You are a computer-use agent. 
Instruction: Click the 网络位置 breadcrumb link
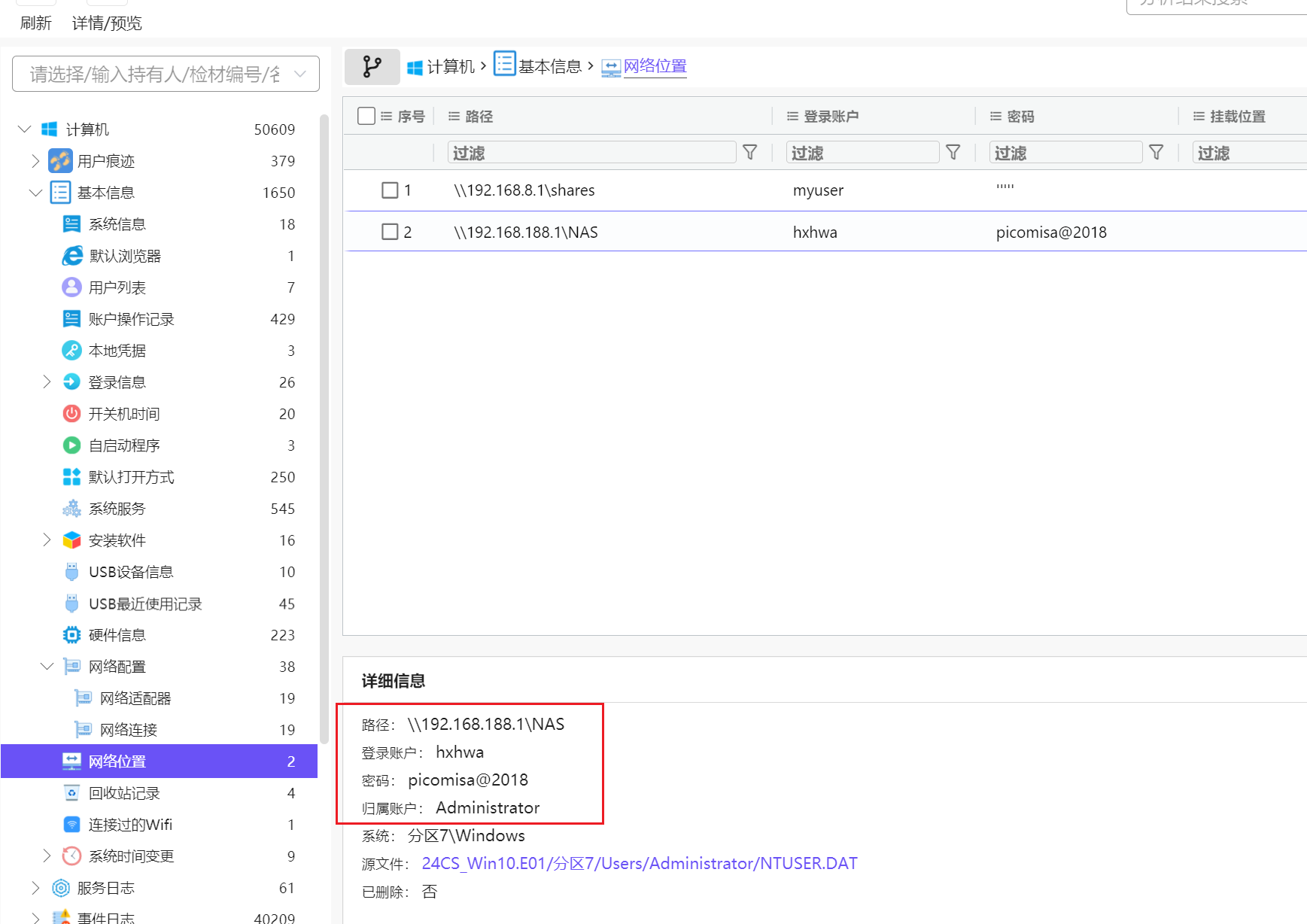click(655, 66)
